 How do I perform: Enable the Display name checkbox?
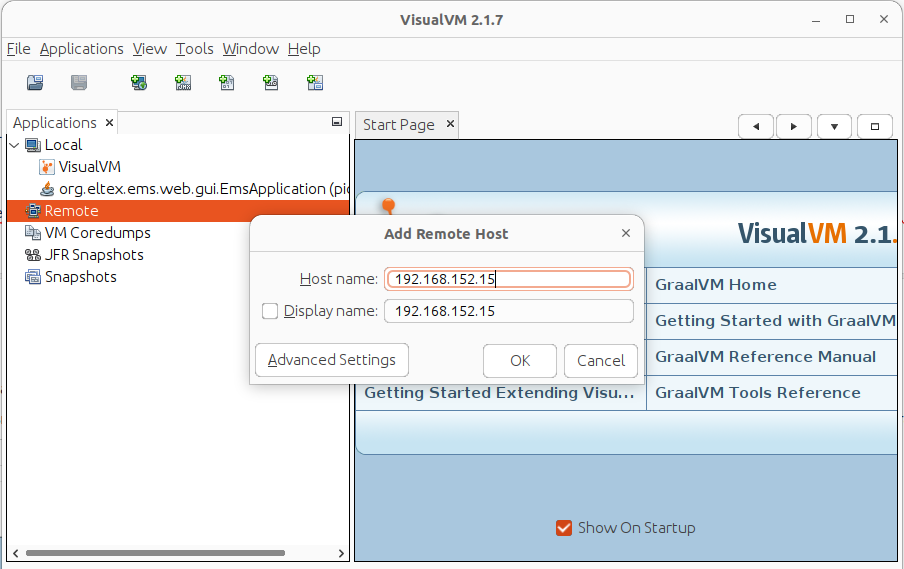[x=270, y=311]
